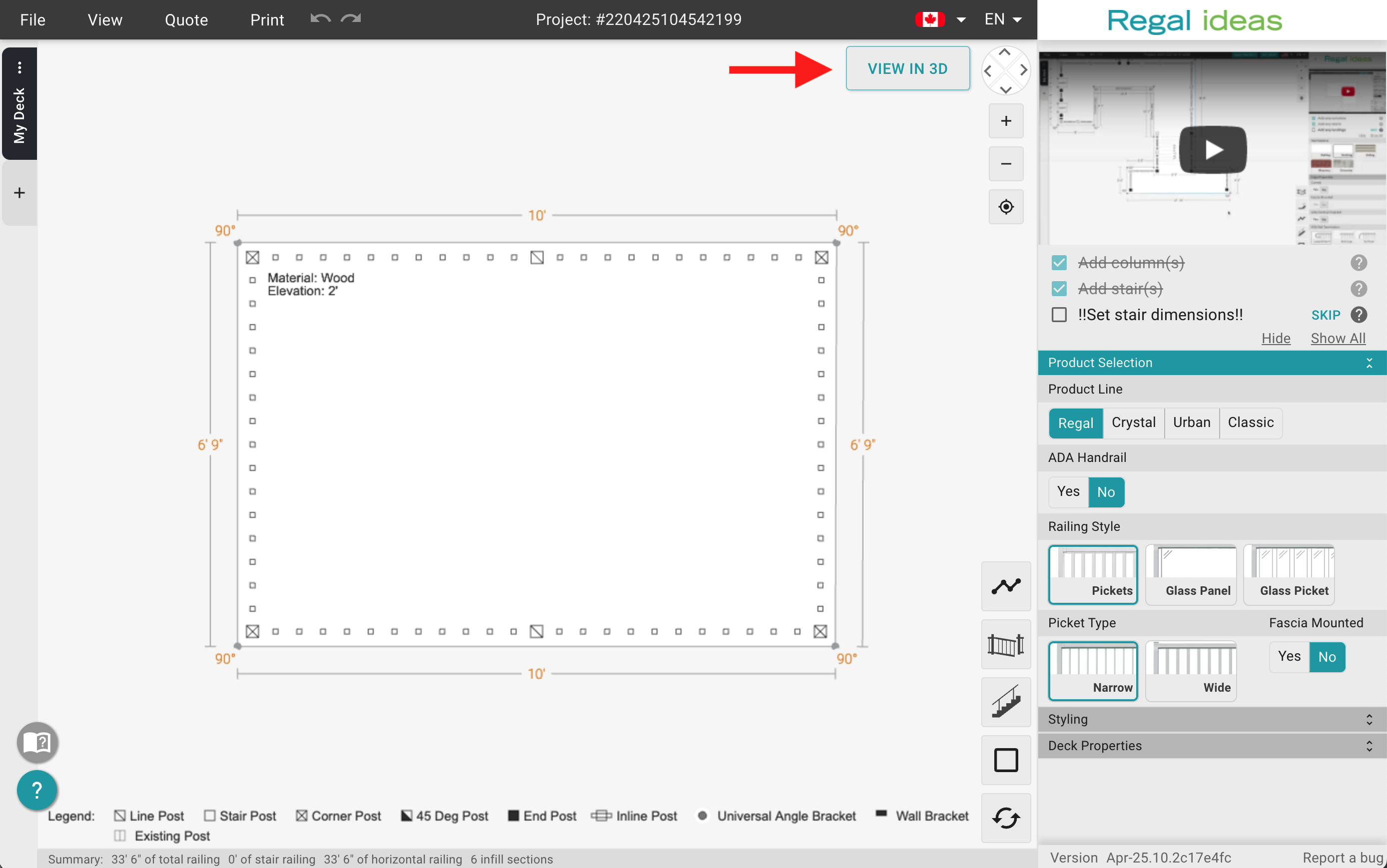The image size is (1387, 868).
Task: Click the rotate/refresh view icon
Action: (x=1006, y=818)
